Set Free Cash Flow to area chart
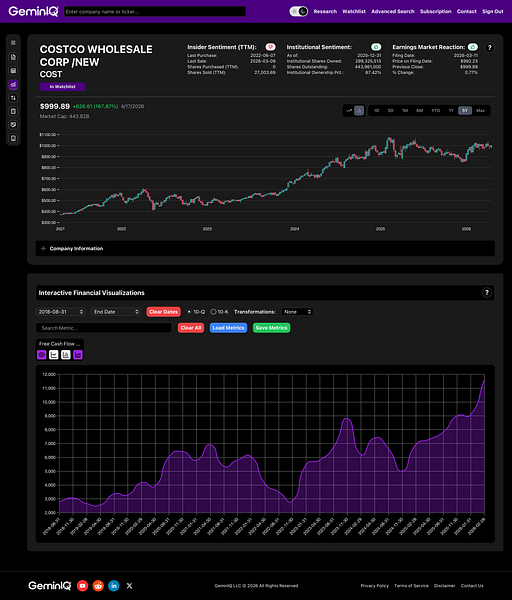 pos(78,355)
